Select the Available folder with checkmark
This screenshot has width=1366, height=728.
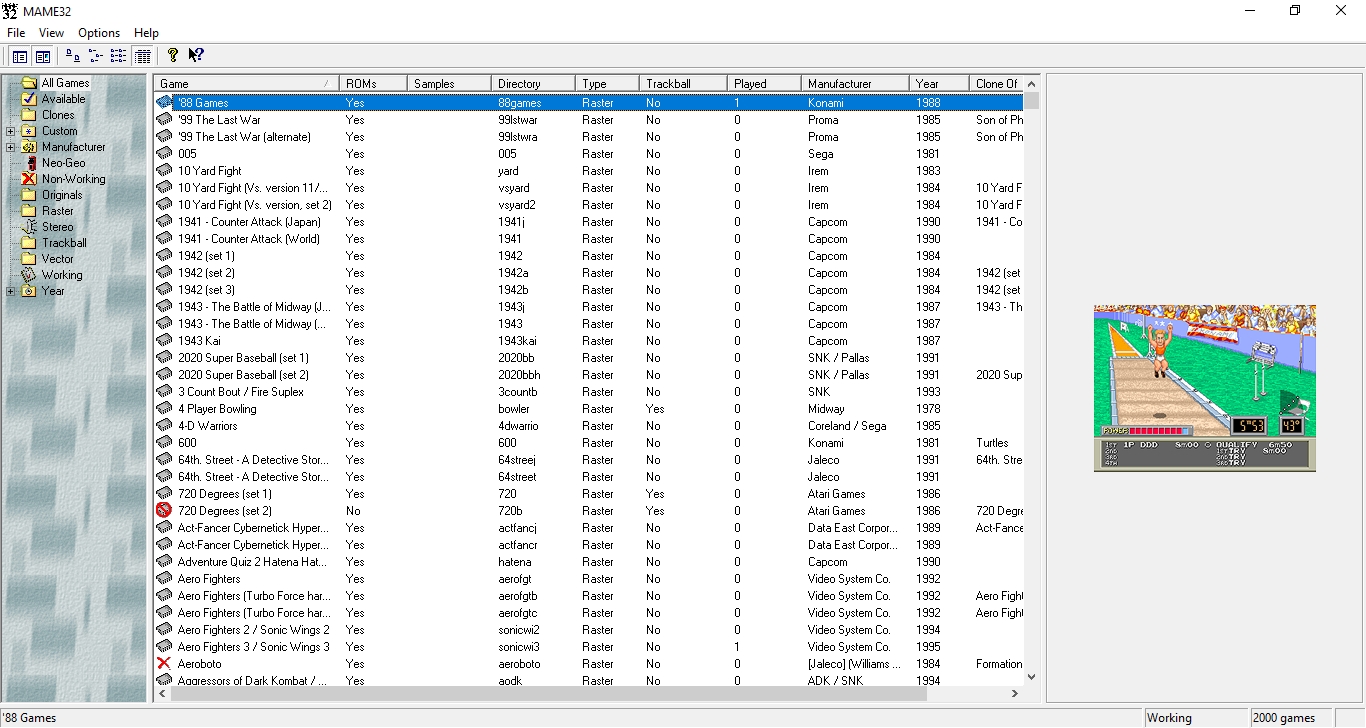pos(63,99)
